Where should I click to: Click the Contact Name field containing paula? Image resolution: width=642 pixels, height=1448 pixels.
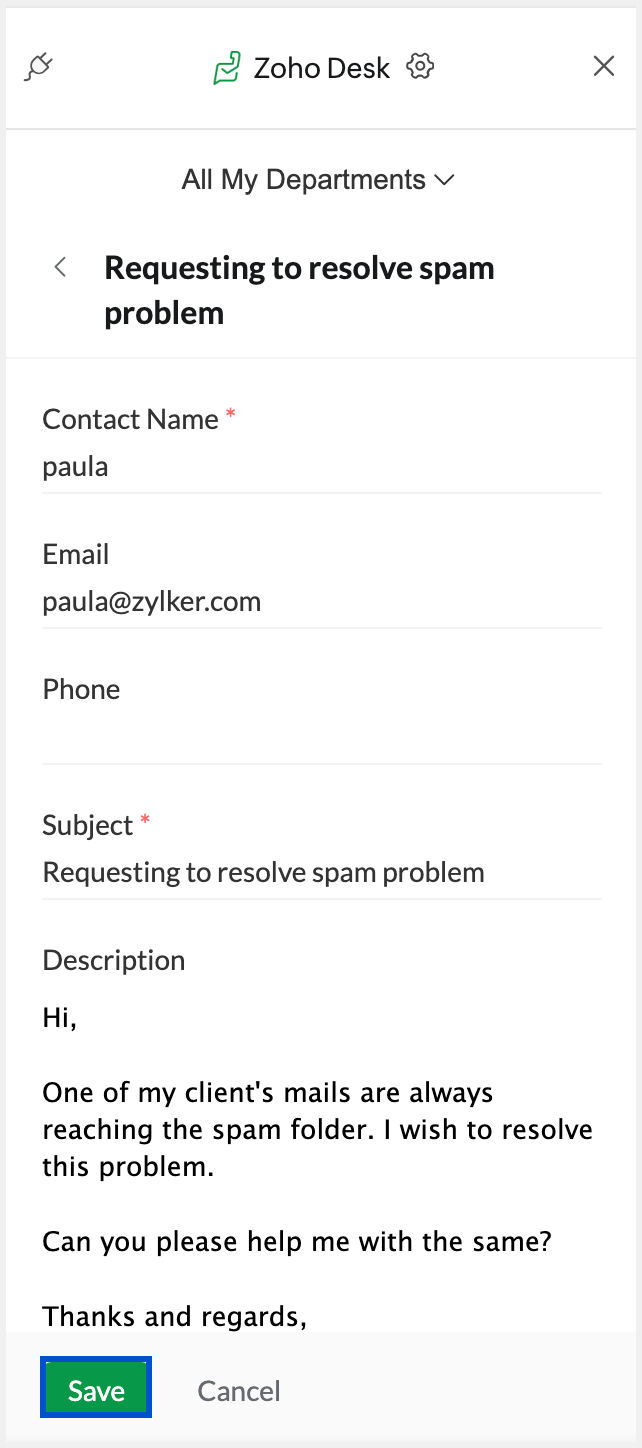pyautogui.click(x=321, y=467)
